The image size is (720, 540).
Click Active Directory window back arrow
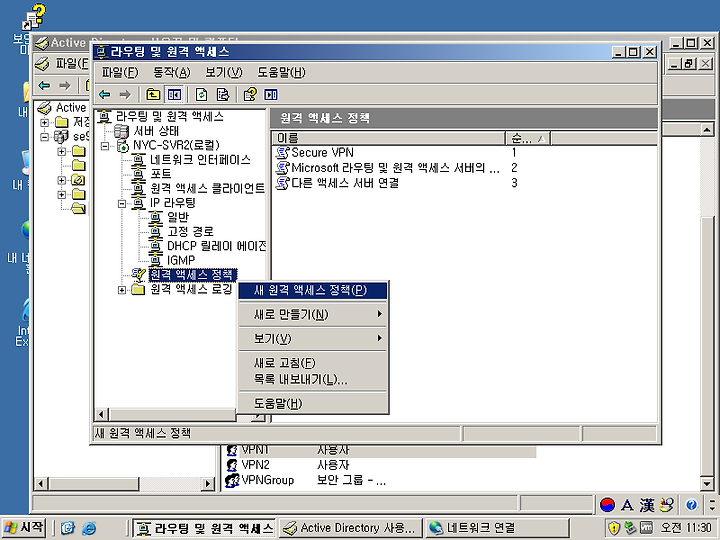point(44,85)
